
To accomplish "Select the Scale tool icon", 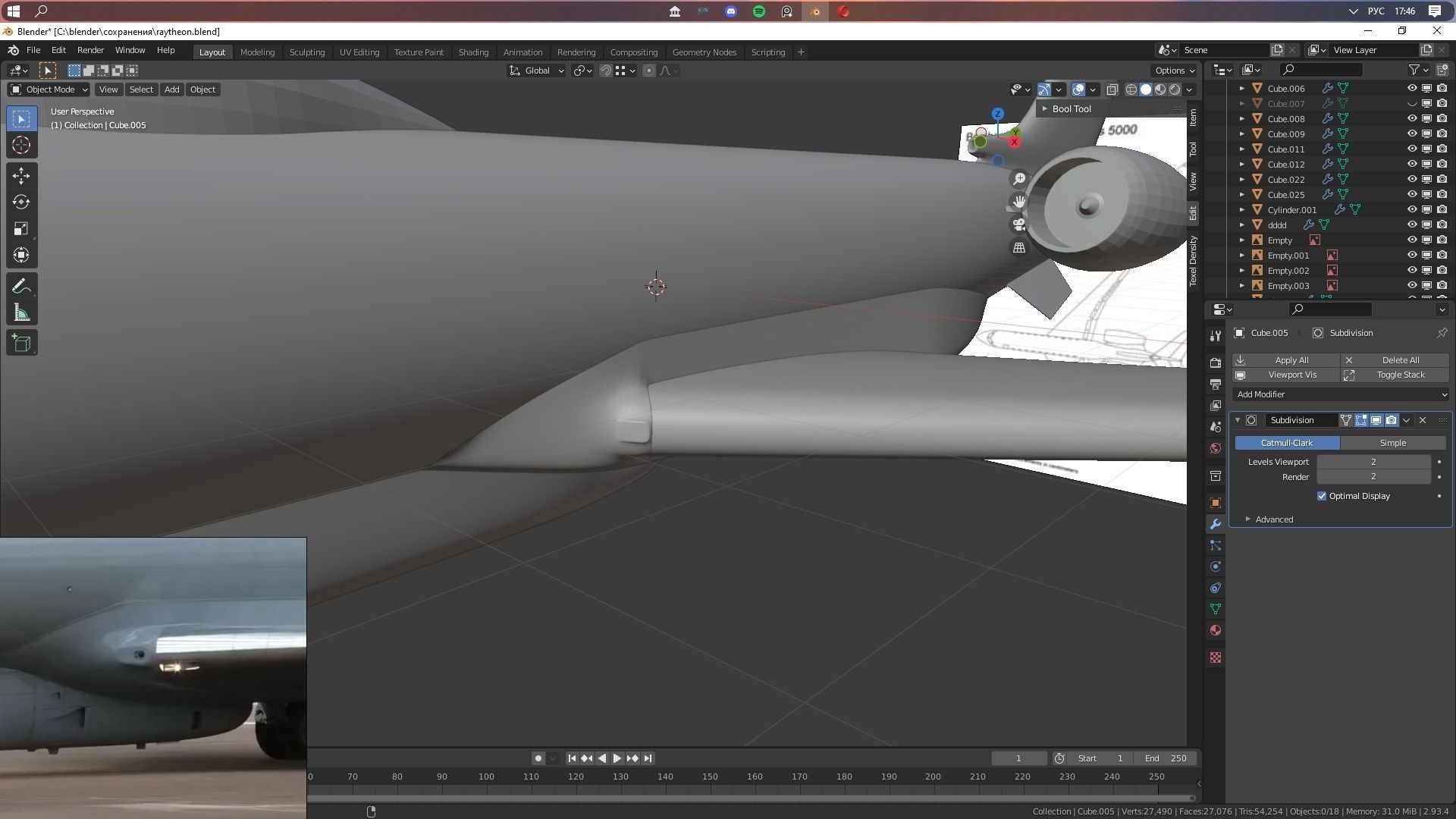I will click(x=21, y=229).
